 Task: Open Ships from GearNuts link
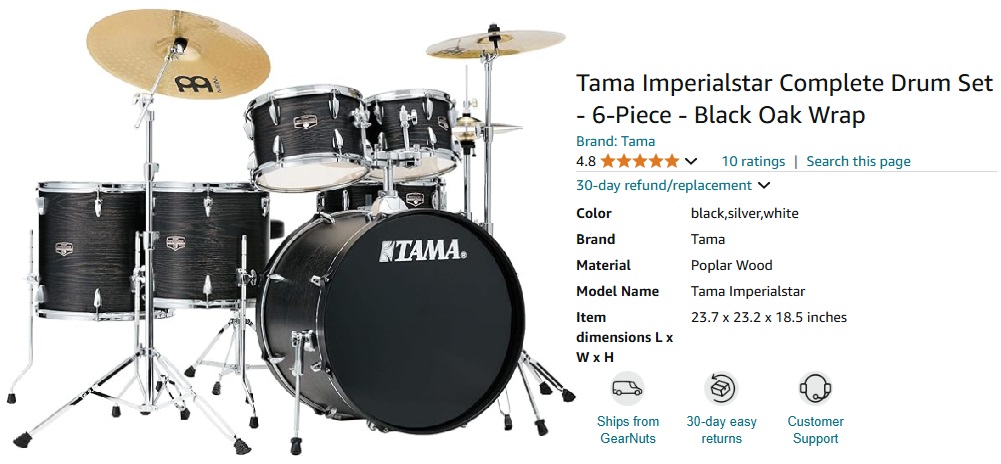628,430
